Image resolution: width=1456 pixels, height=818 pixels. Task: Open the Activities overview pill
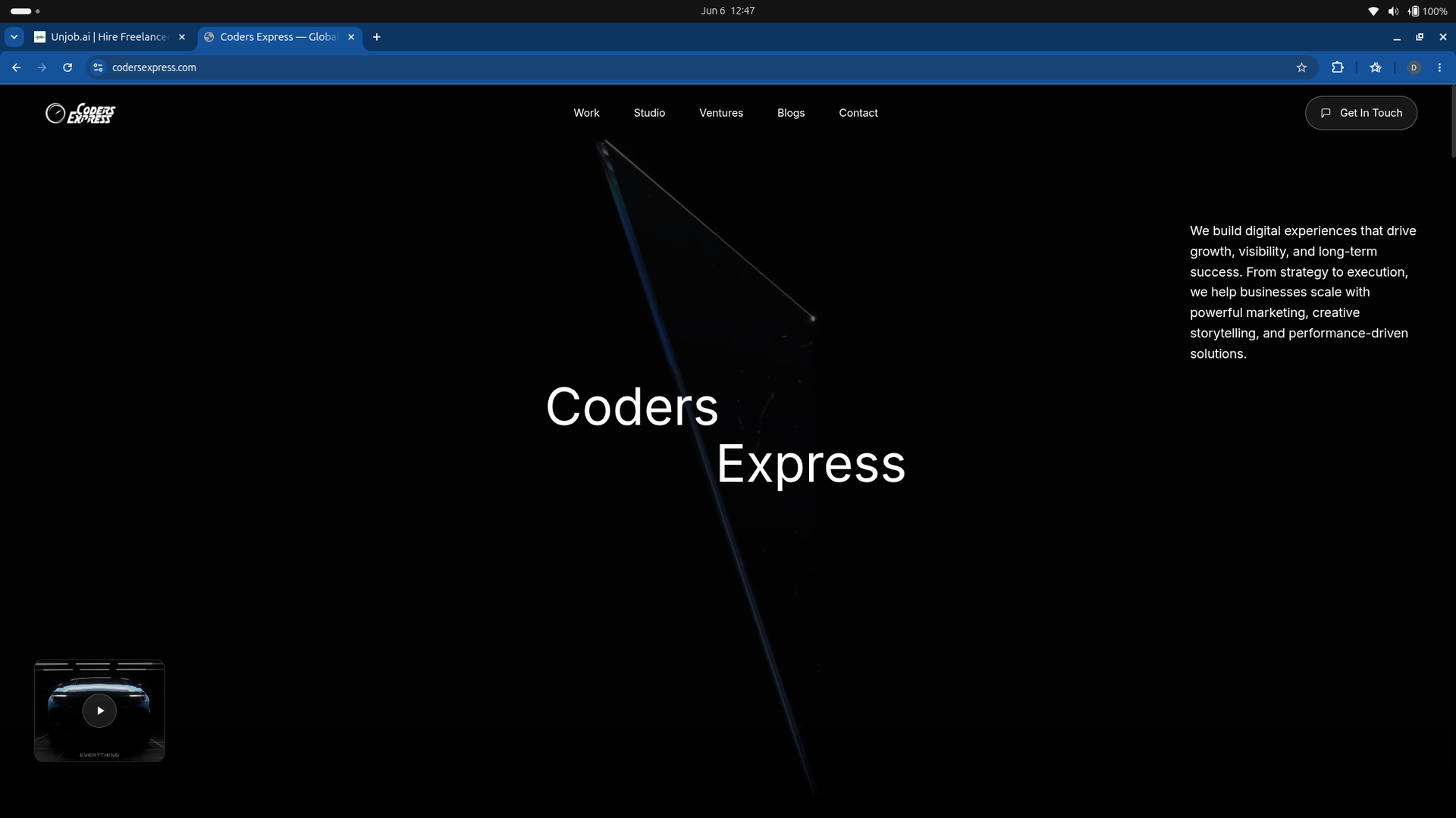click(x=24, y=11)
